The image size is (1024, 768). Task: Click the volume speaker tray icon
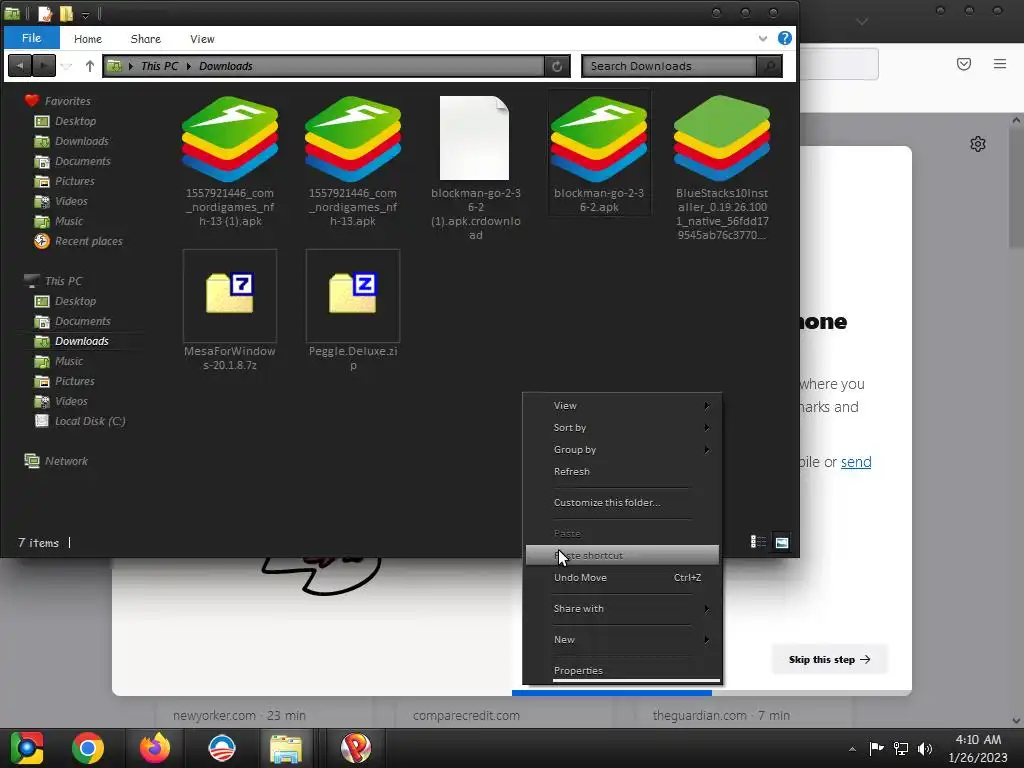pyautogui.click(x=924, y=748)
